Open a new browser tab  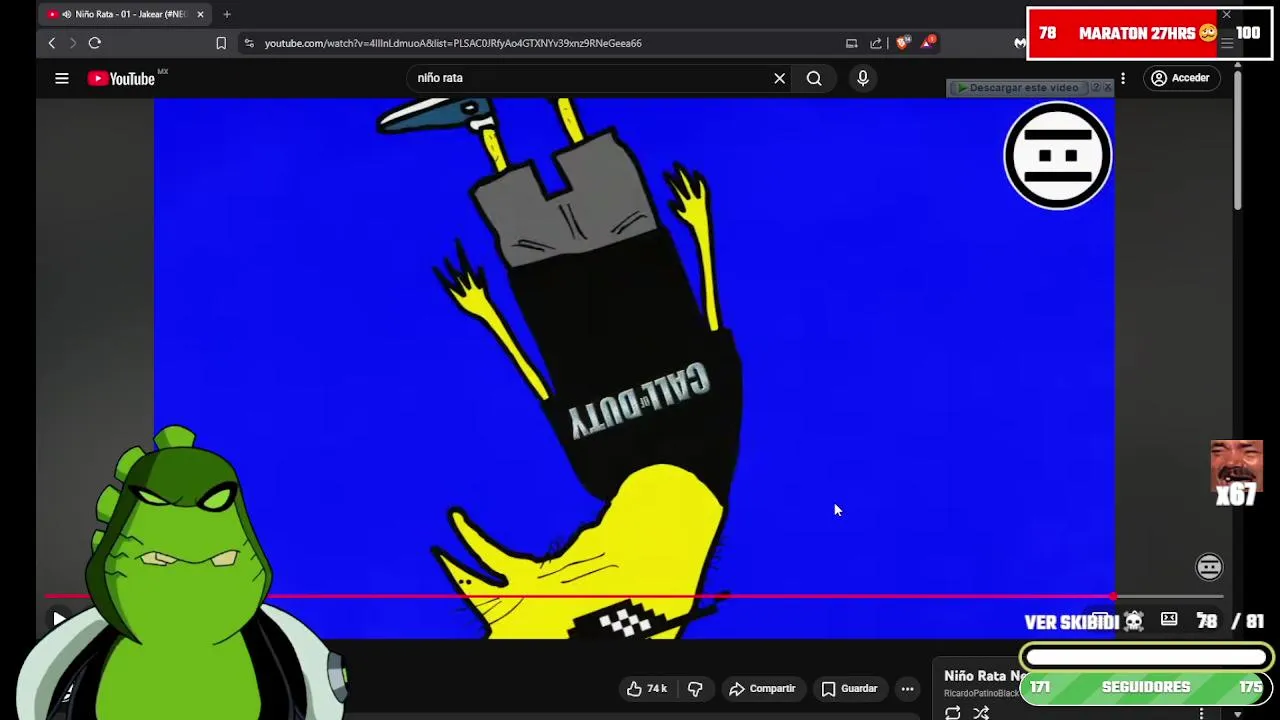click(x=227, y=14)
